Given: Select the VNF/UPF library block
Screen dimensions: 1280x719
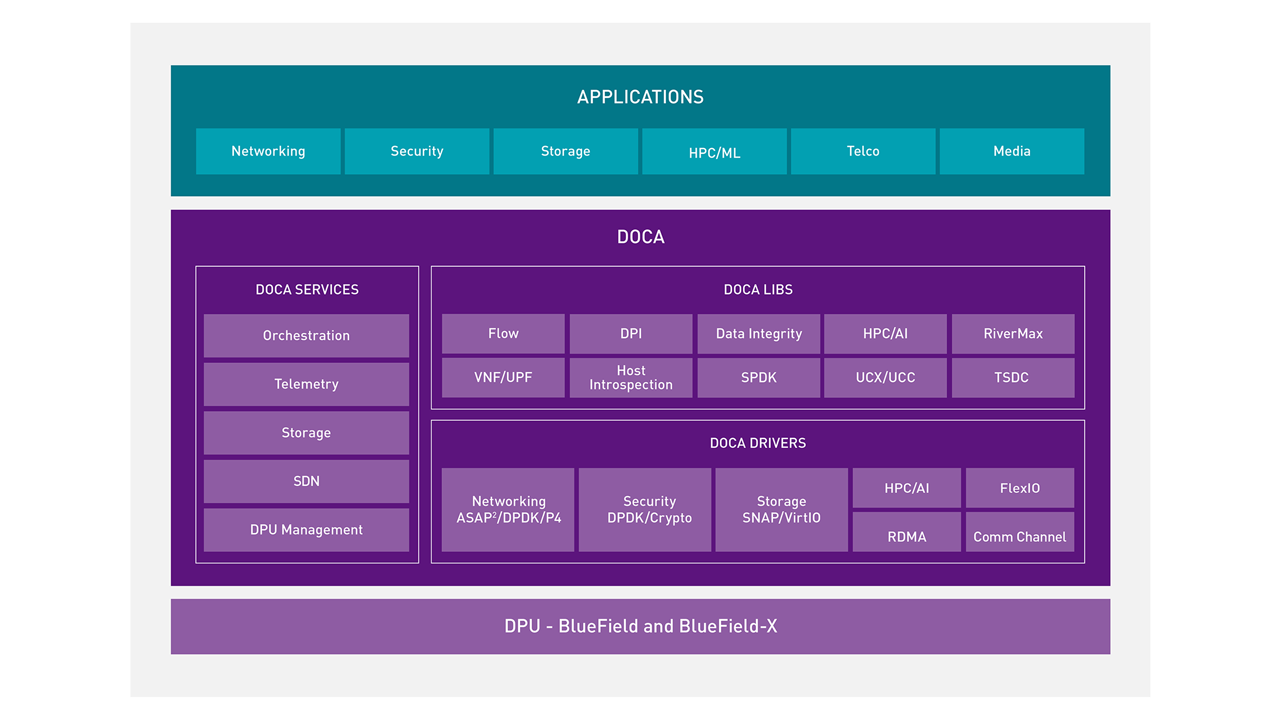Looking at the screenshot, I should (503, 378).
